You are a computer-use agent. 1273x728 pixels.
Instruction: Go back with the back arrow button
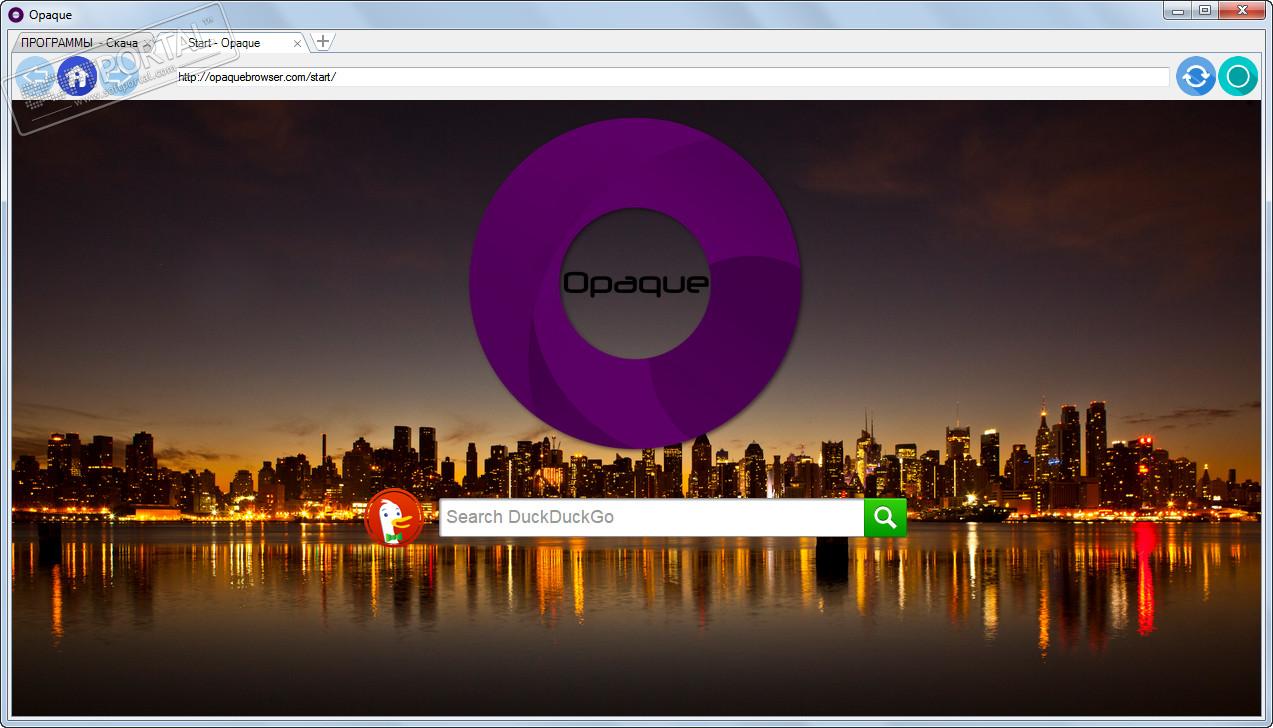point(36,77)
